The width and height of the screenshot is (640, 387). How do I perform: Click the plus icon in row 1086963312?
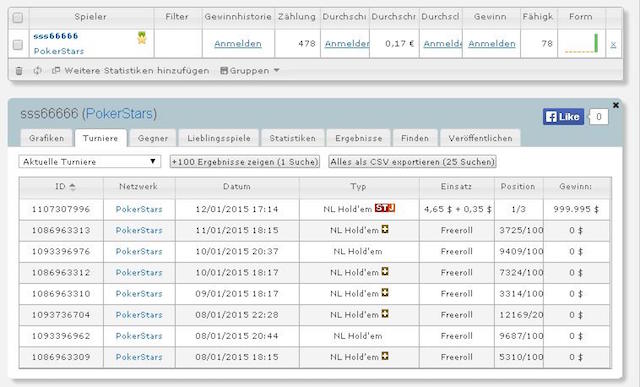385,271
